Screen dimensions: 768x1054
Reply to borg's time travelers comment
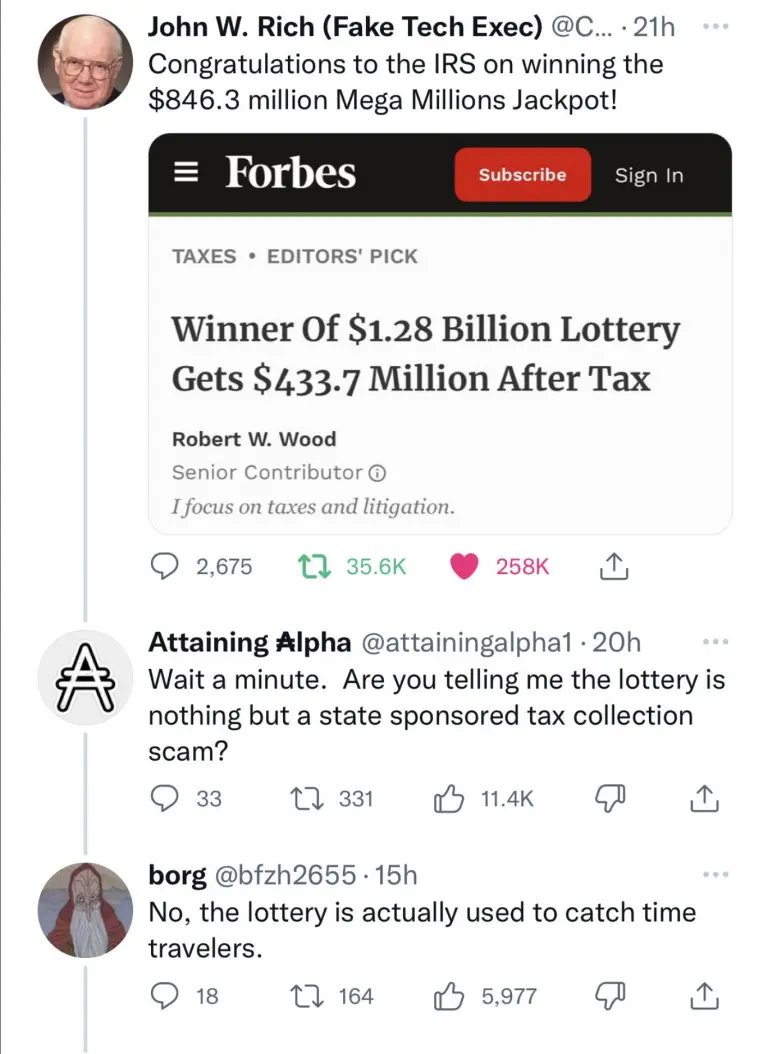point(163,996)
